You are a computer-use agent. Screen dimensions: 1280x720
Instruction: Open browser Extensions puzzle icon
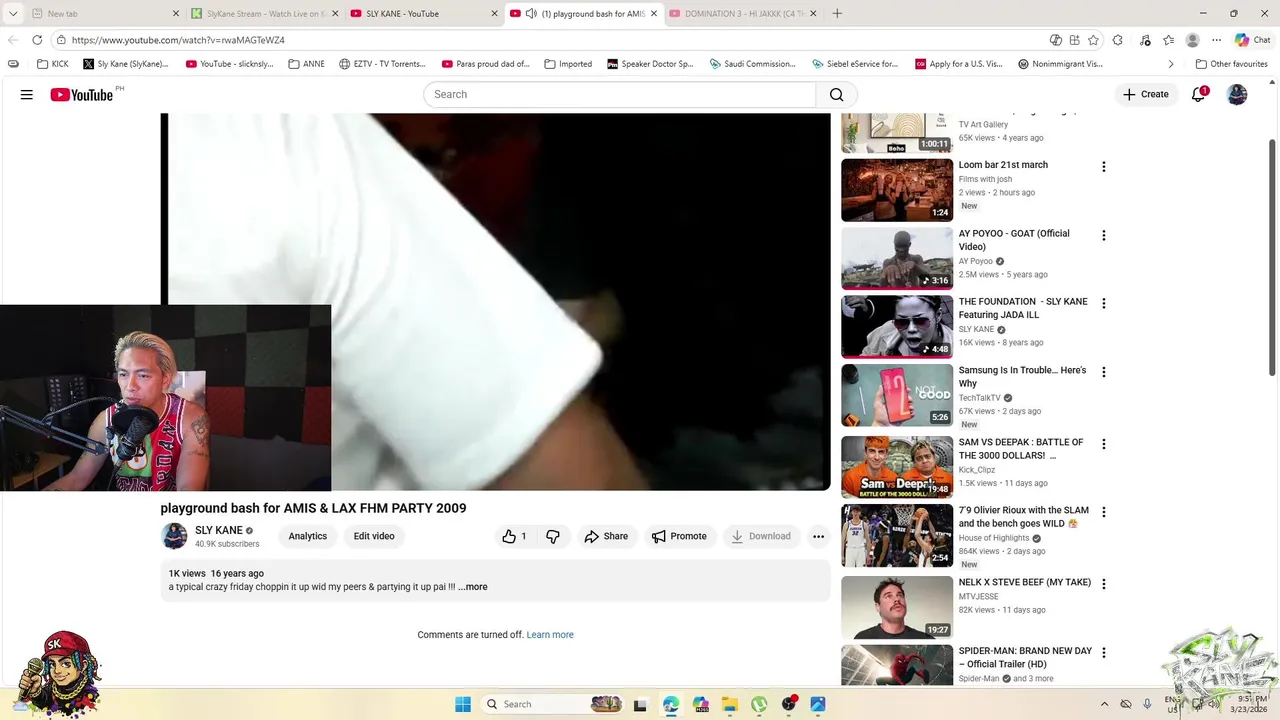pyautogui.click(x=1118, y=40)
